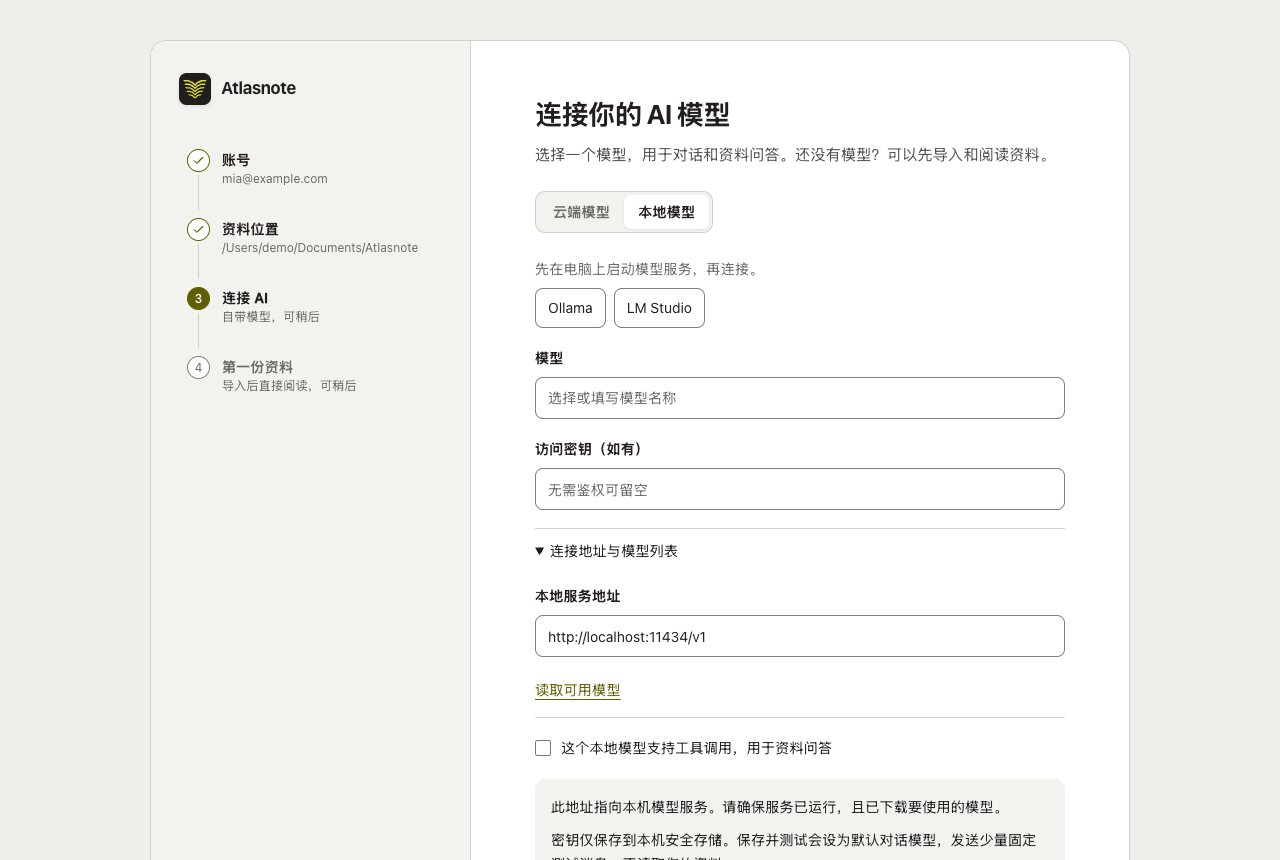Open the 账号 step in sidebar
This screenshot has width=1280, height=860.
tap(236, 160)
